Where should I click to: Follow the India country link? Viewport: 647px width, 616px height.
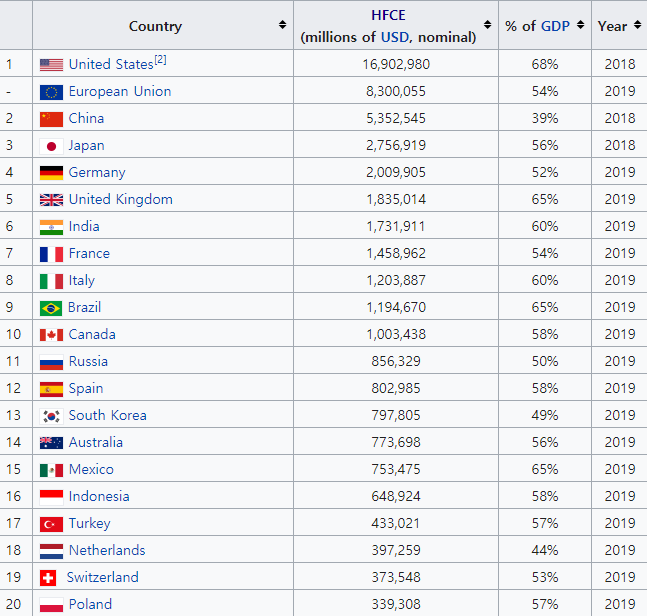84,226
